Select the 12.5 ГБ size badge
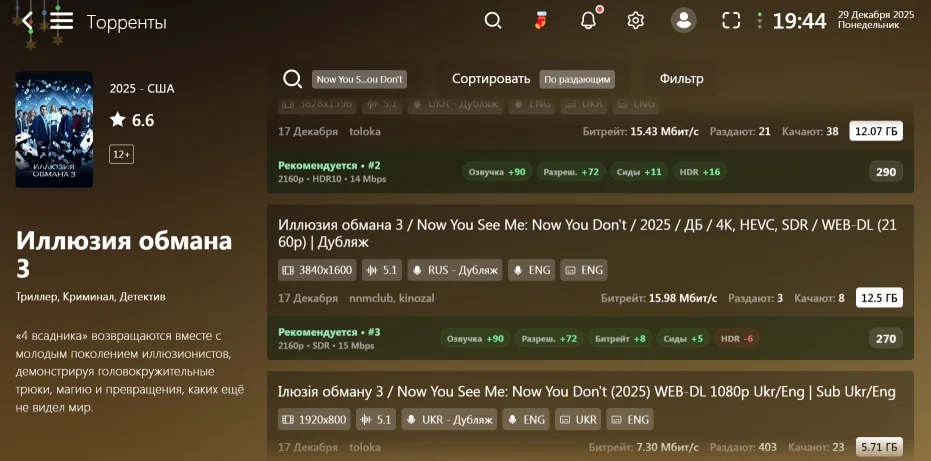This screenshot has height=461, width=931. (x=879, y=298)
